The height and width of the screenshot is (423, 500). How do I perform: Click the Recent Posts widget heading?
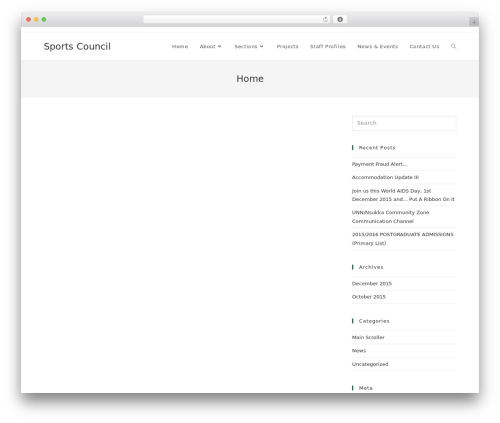point(377,148)
